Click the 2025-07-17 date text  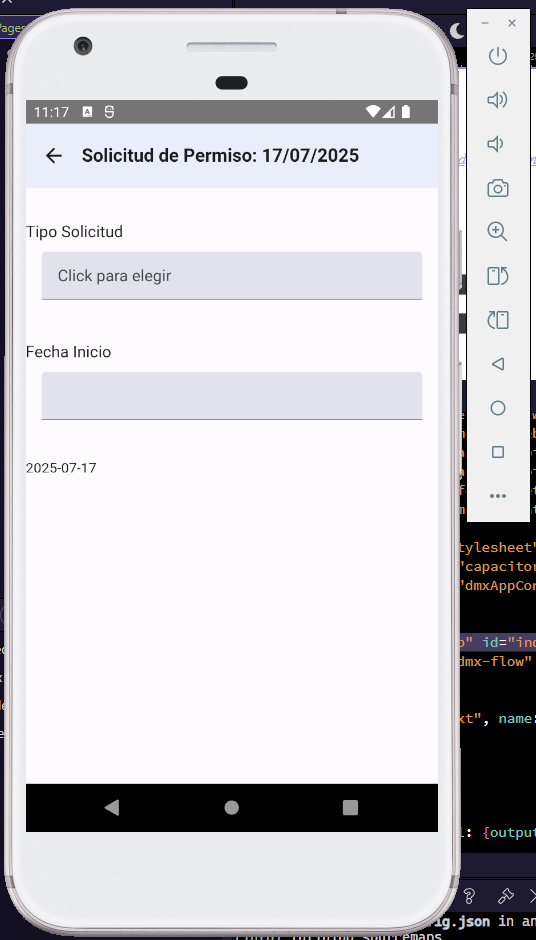click(x=61, y=468)
